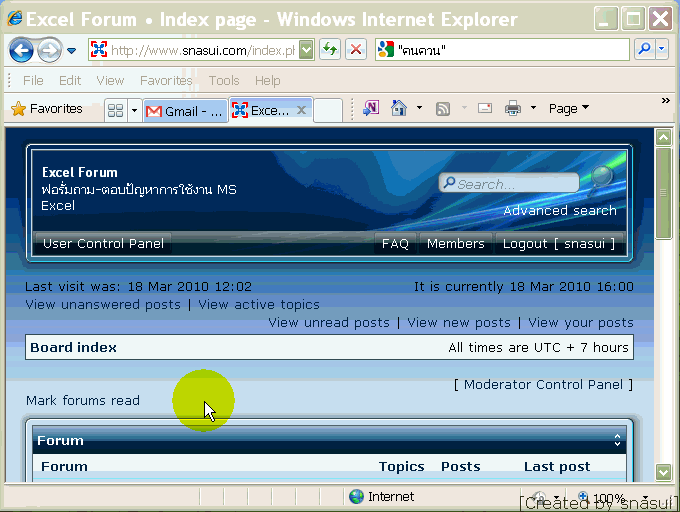680x512 pixels.
Task: Click the OneNote send icon
Action: click(x=371, y=108)
